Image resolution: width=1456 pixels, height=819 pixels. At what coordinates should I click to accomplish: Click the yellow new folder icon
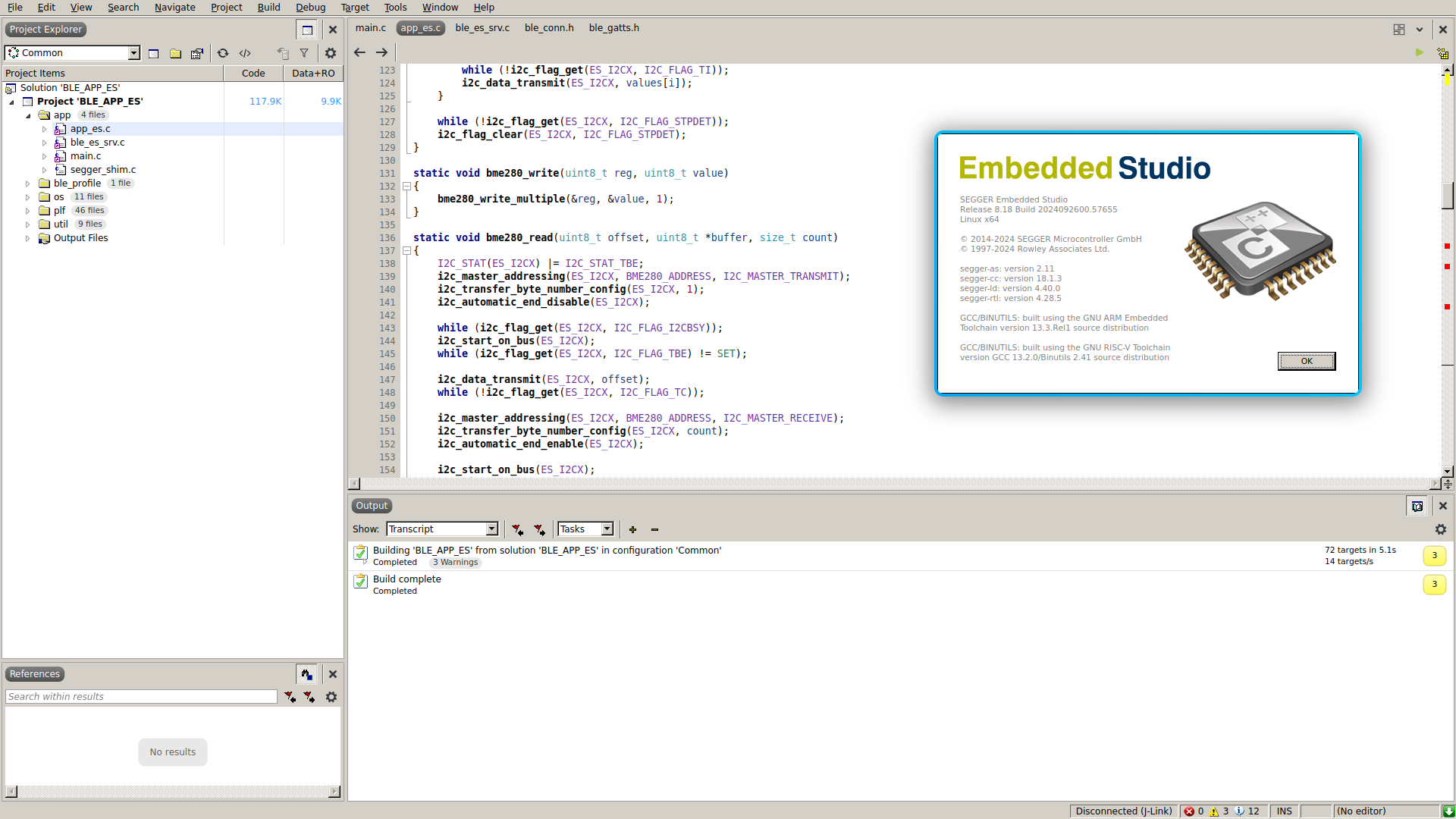click(175, 53)
